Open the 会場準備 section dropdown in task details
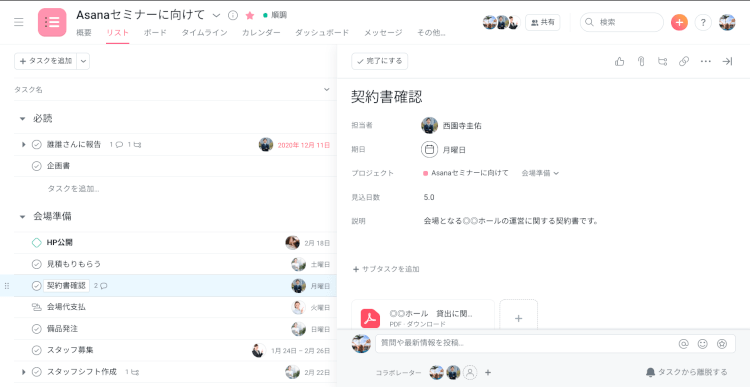 pos(540,173)
